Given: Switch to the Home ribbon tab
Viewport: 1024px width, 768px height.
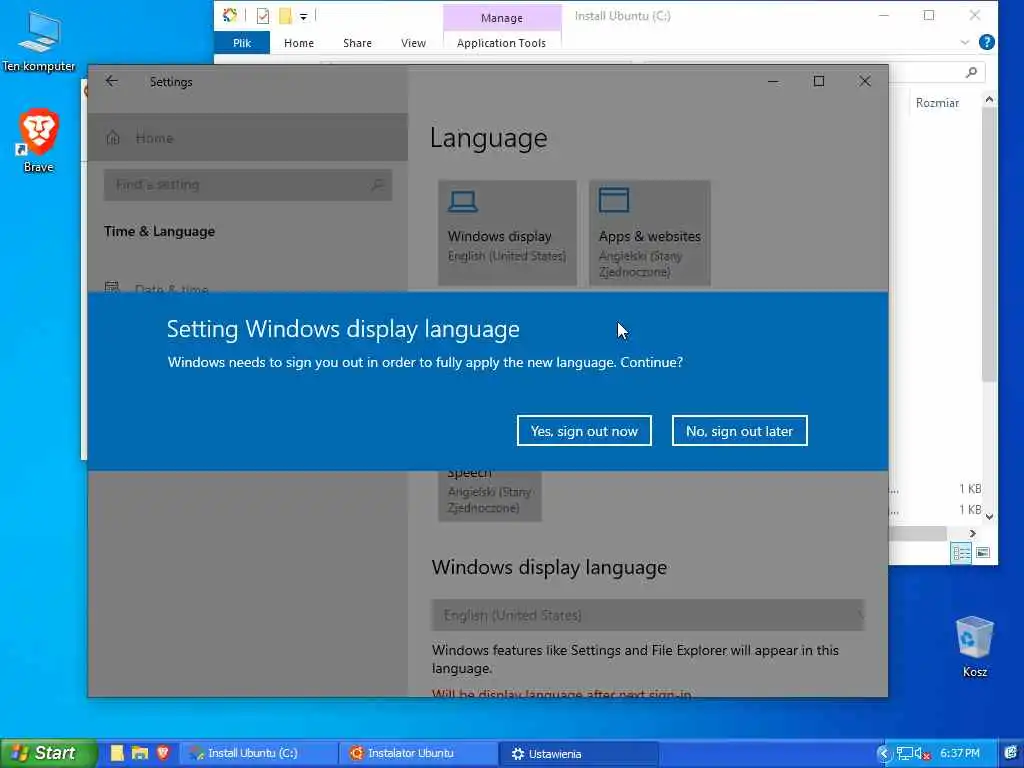Looking at the screenshot, I should 298,43.
